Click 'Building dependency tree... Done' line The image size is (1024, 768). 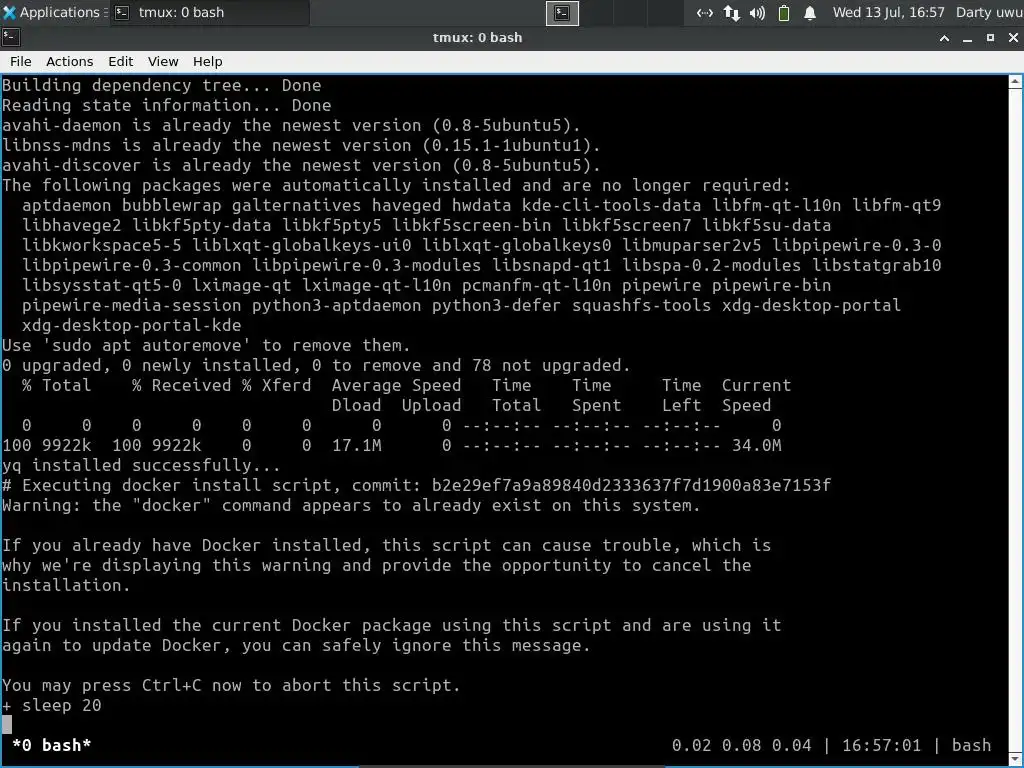tap(161, 86)
